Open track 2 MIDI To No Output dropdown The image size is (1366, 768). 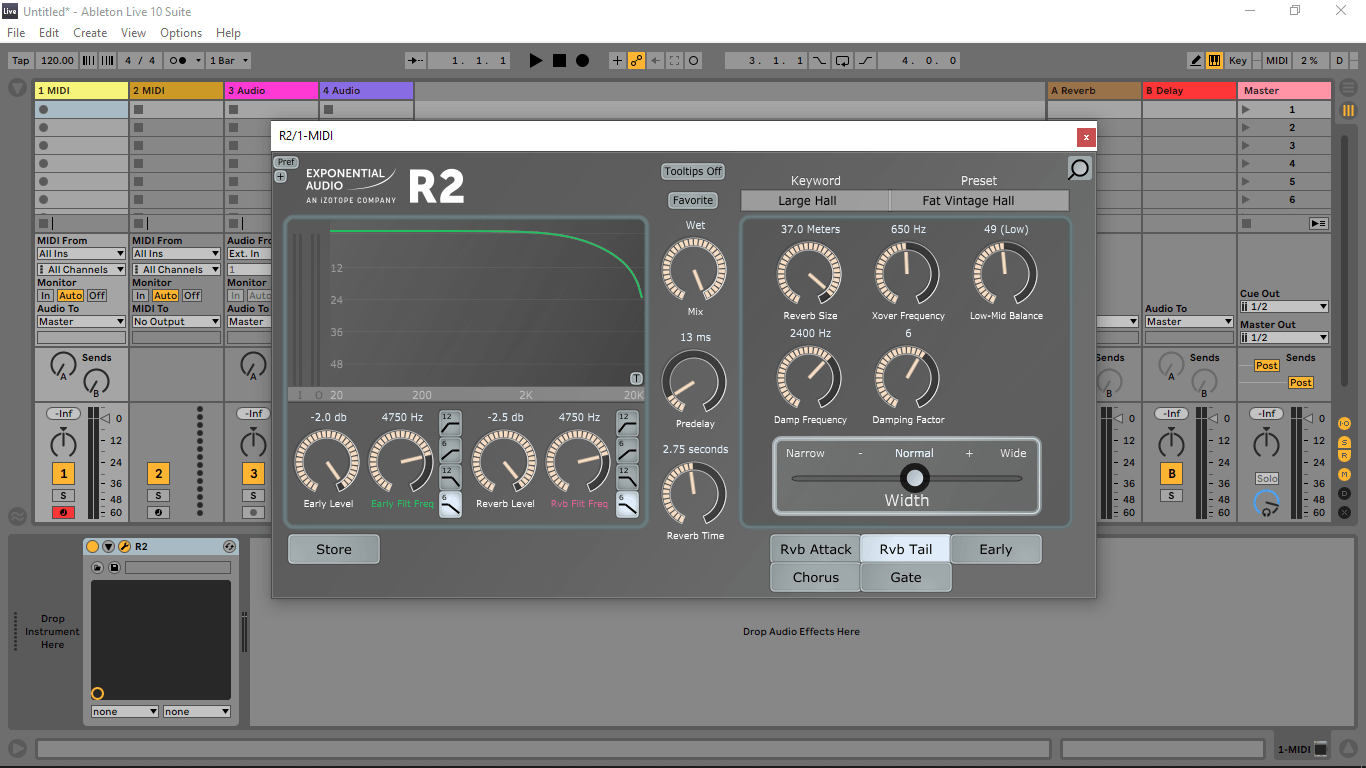coord(176,322)
